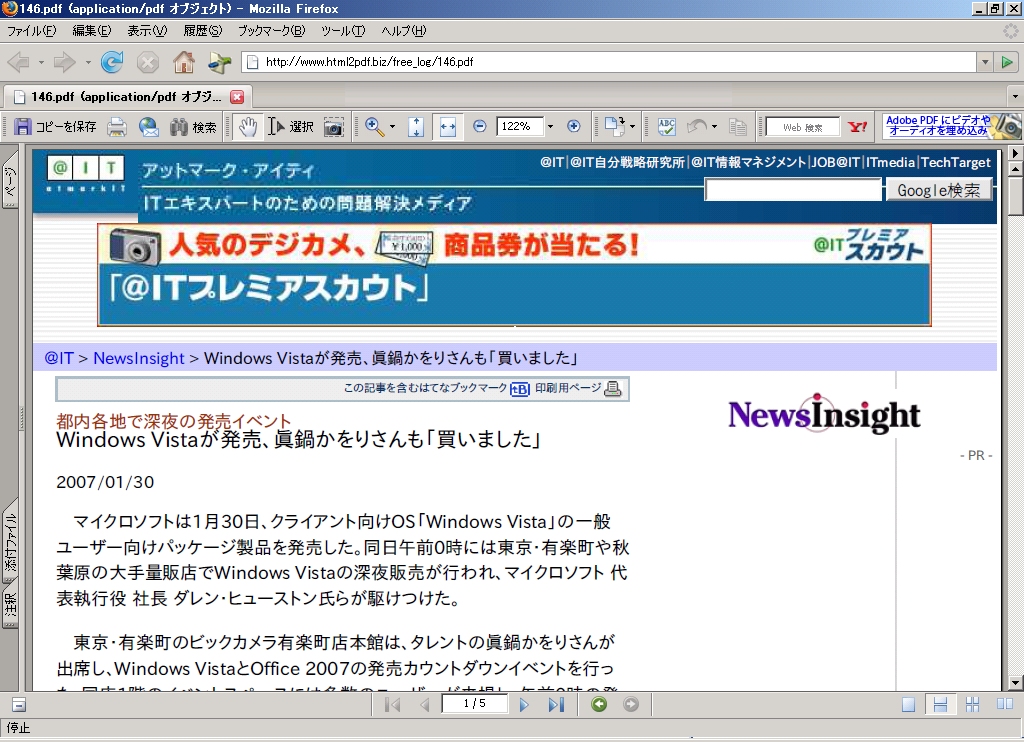
Task: Fit page height in the viewer
Action: [x=416, y=127]
